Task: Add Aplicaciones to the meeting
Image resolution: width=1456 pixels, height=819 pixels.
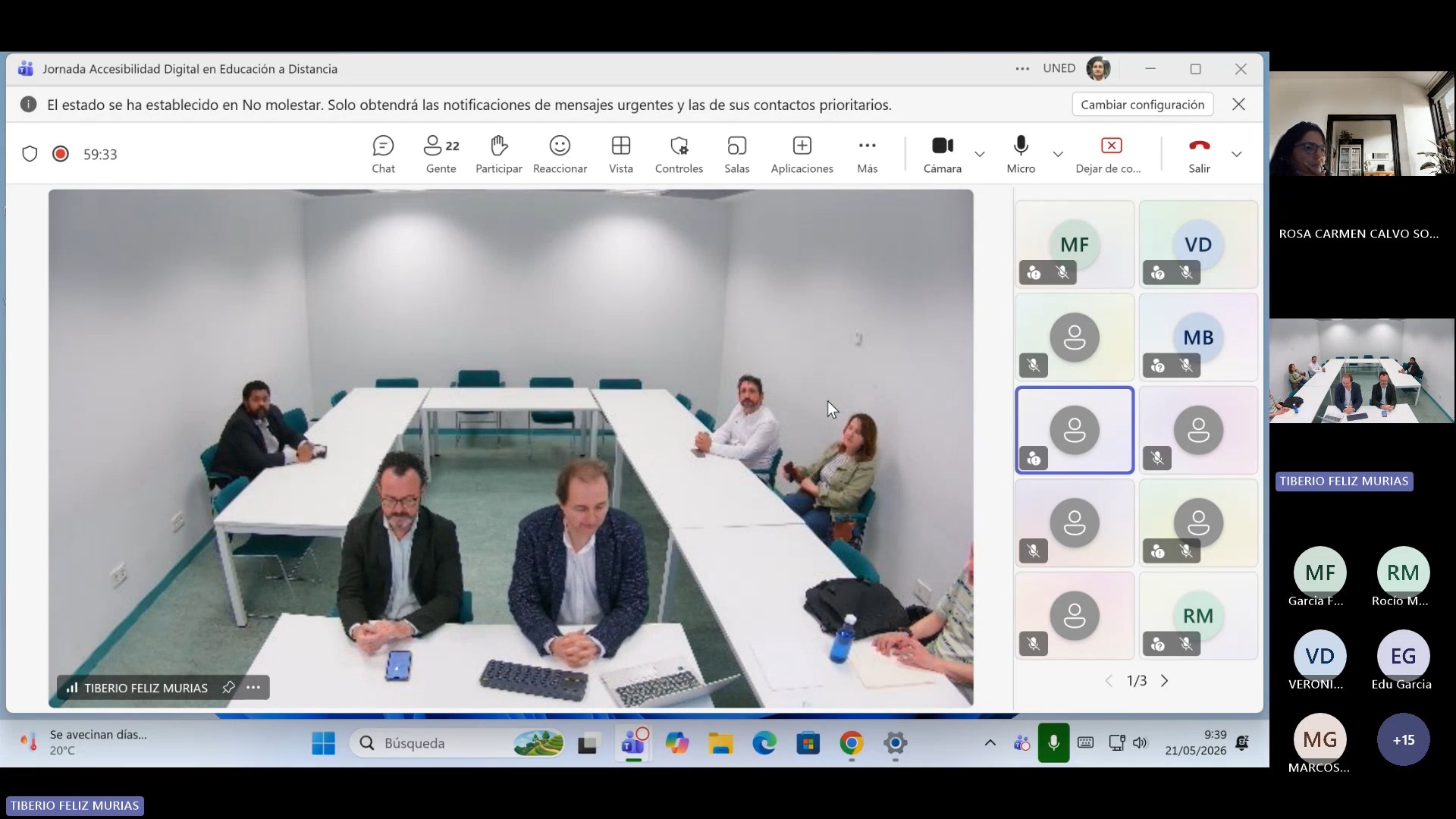Action: click(802, 154)
